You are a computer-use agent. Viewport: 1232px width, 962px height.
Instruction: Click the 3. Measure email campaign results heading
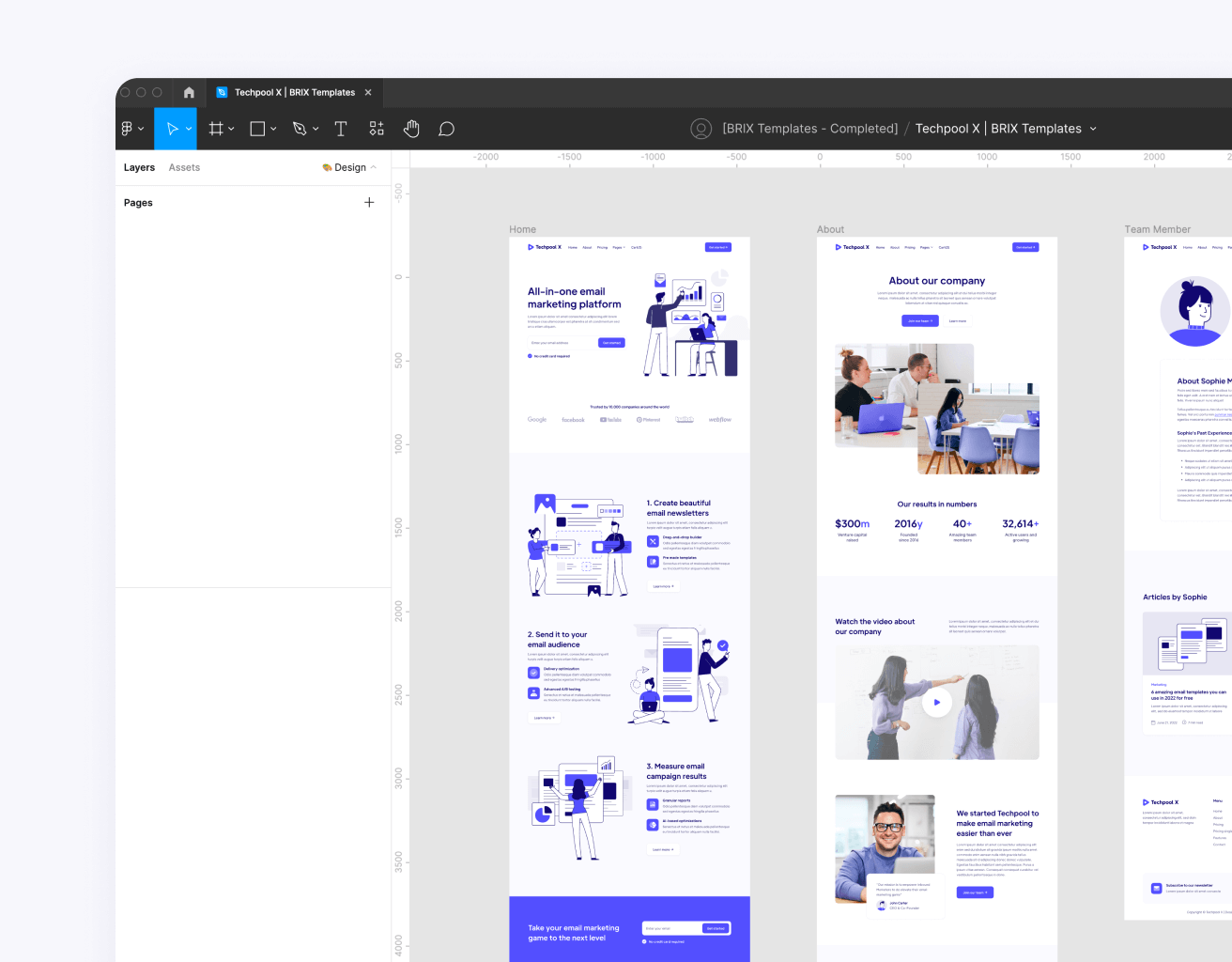(x=677, y=771)
